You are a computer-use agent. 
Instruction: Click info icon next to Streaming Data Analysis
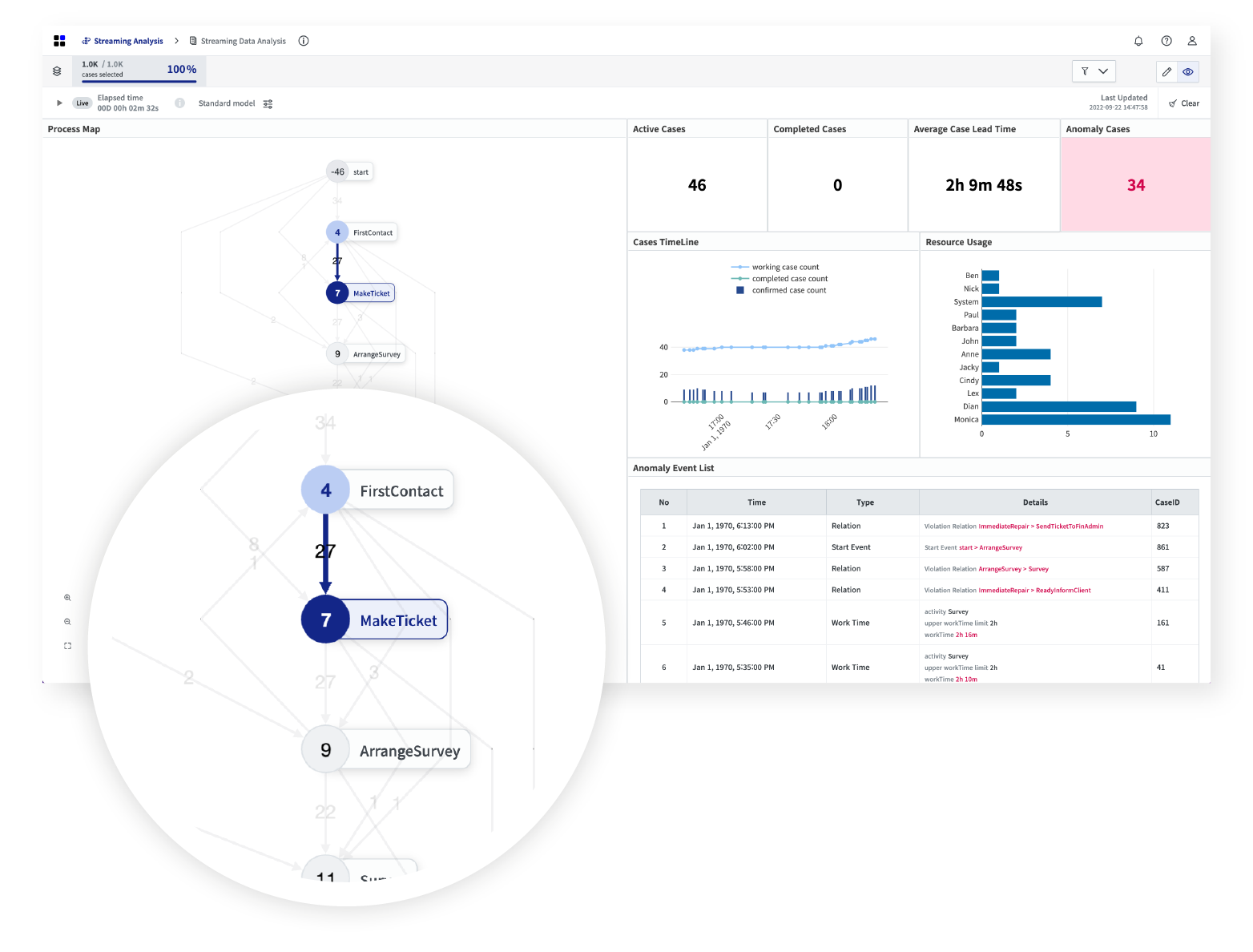304,41
